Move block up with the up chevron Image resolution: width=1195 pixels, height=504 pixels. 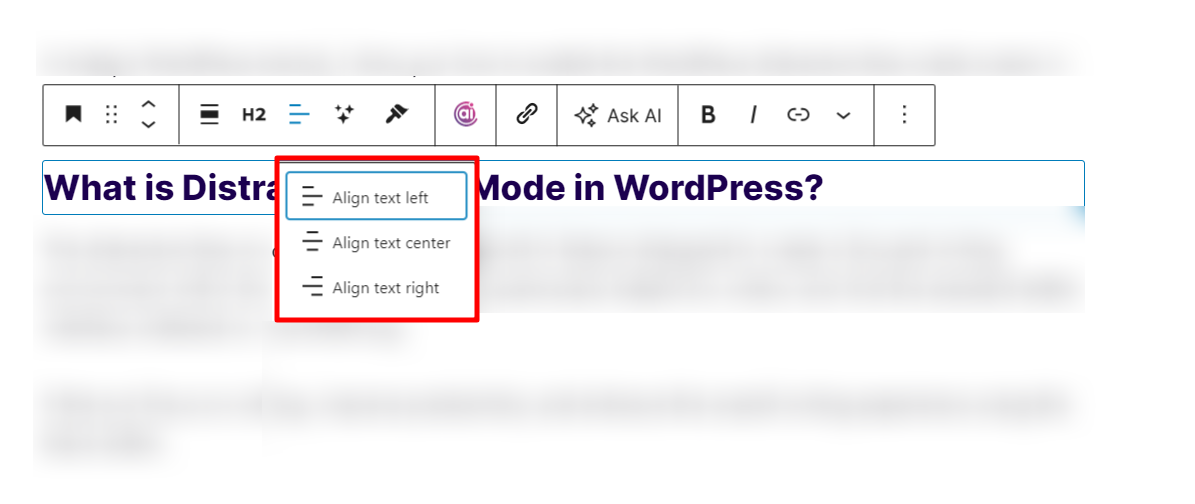pos(149,104)
